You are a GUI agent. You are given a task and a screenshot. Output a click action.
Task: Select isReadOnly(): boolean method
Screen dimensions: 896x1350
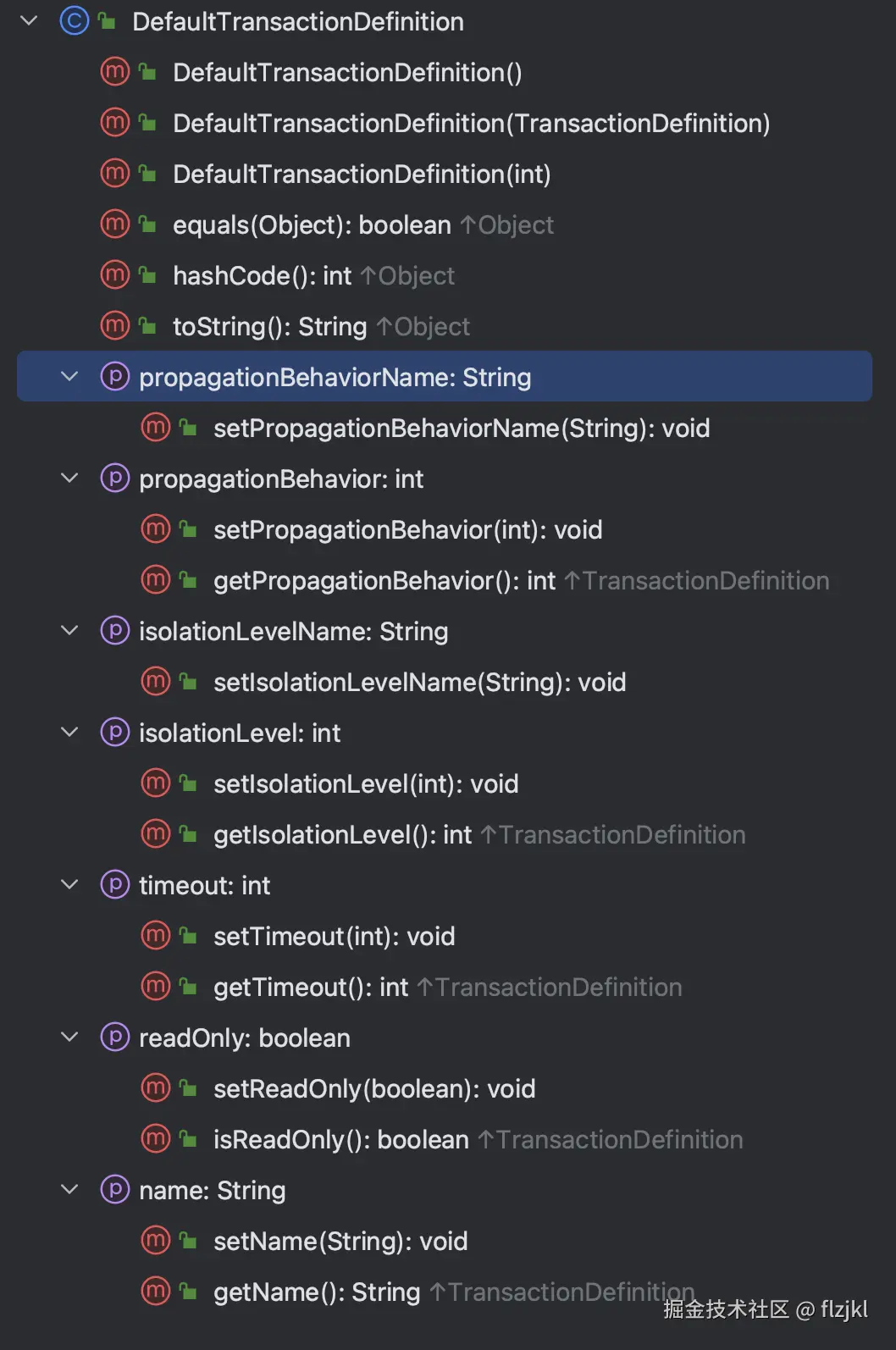click(340, 1140)
